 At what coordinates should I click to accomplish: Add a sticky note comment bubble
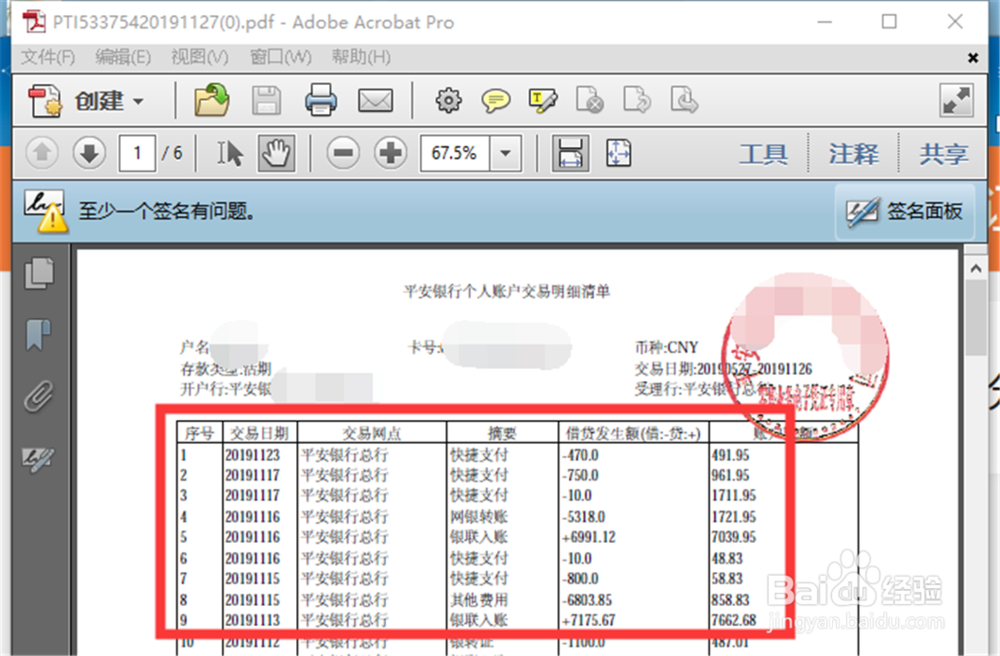pos(496,101)
